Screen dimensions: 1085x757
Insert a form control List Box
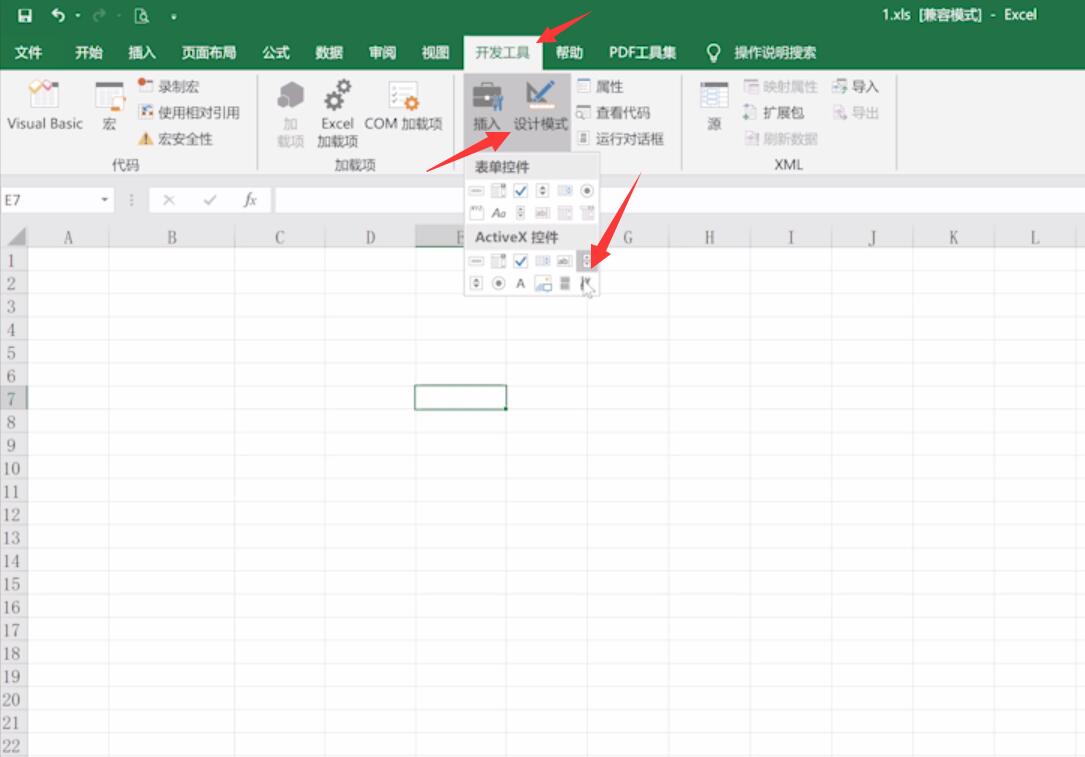pos(565,191)
